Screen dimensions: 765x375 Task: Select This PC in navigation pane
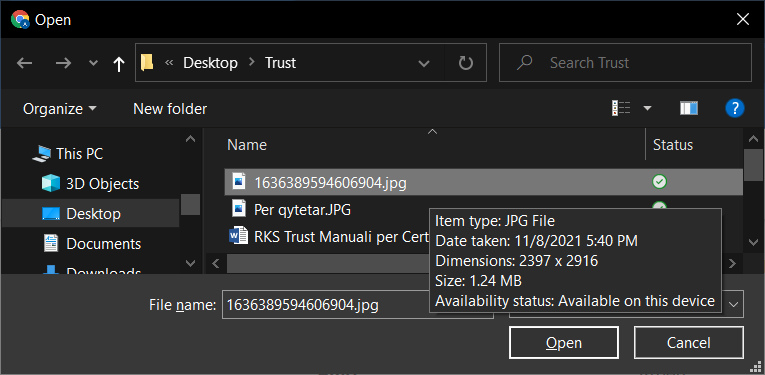pyautogui.click(x=80, y=154)
